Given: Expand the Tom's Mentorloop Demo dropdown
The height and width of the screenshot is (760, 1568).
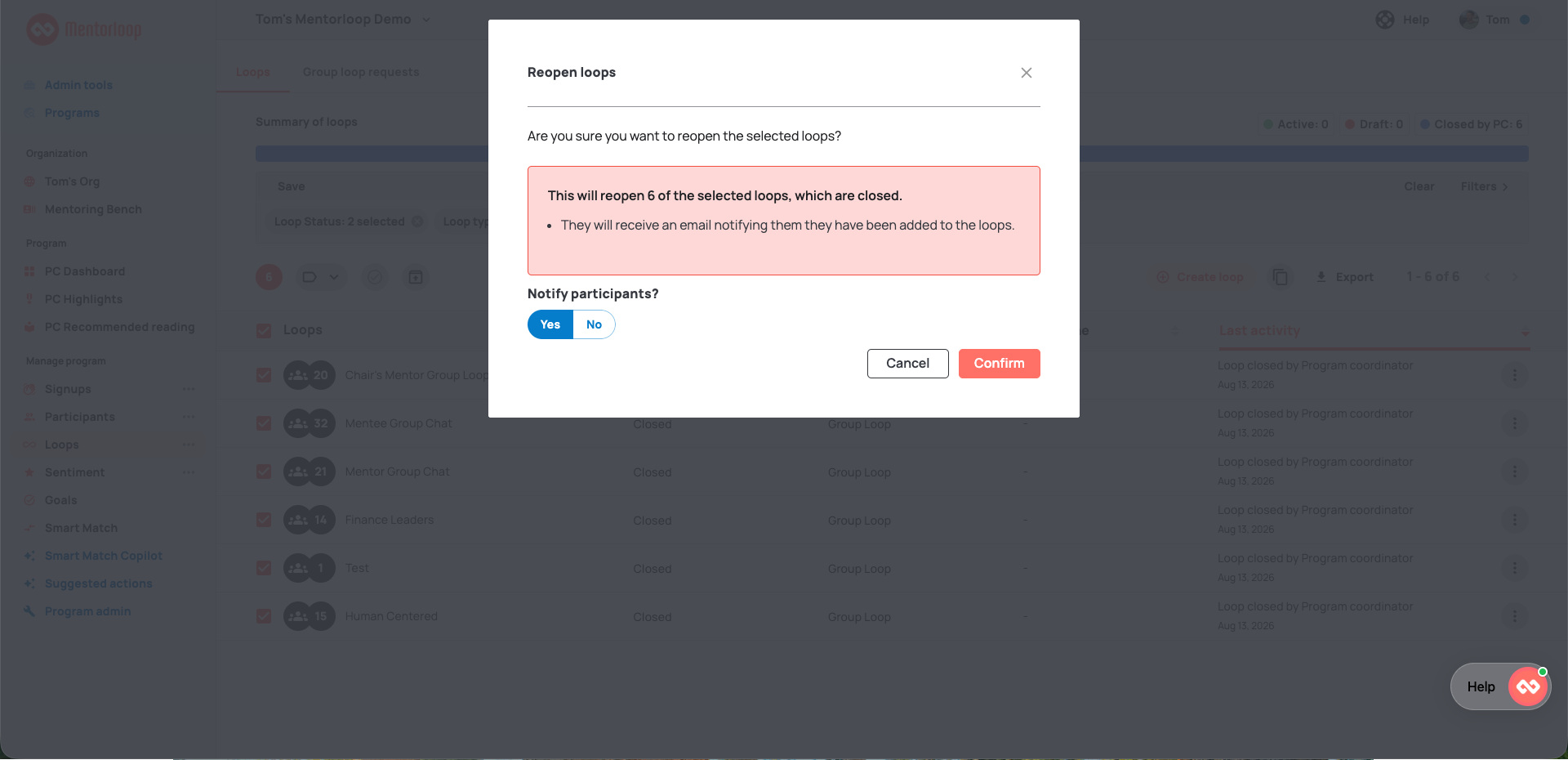Looking at the screenshot, I should [426, 20].
